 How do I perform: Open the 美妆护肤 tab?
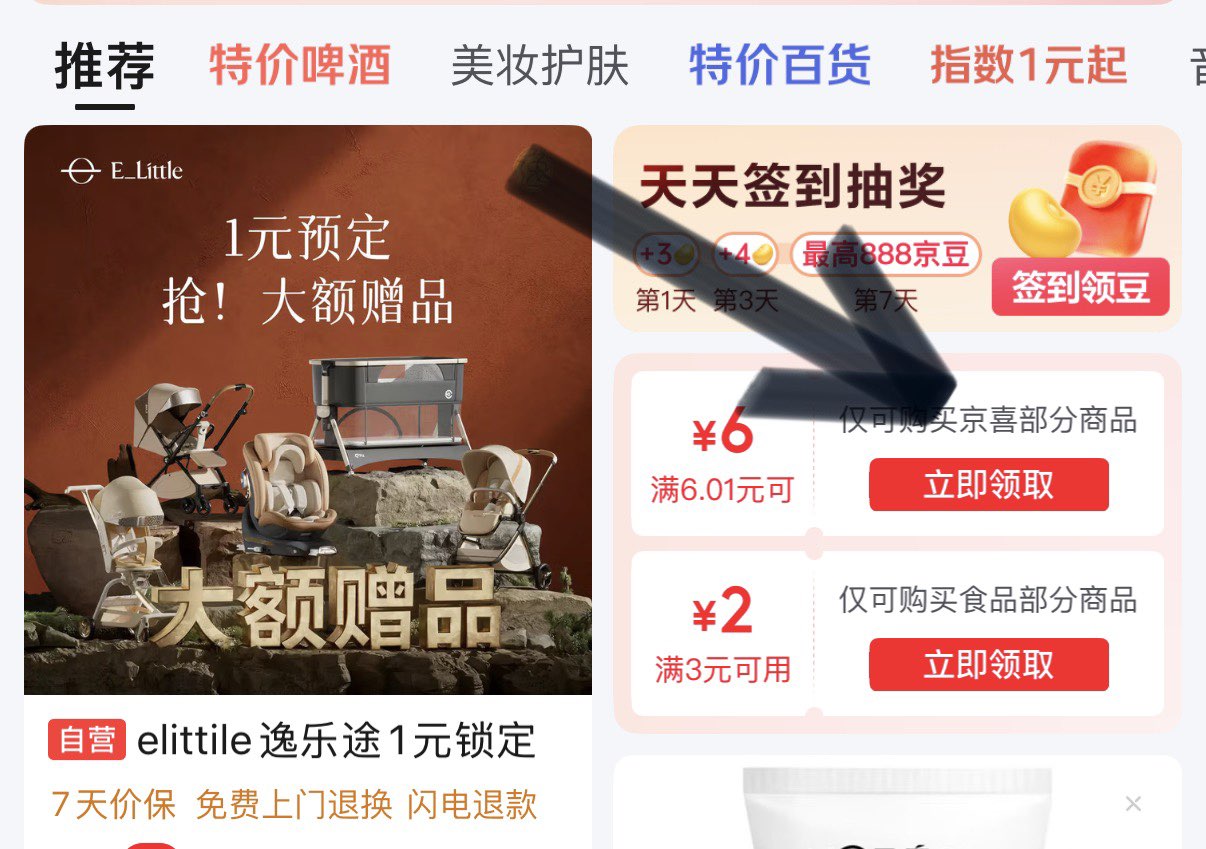[540, 65]
